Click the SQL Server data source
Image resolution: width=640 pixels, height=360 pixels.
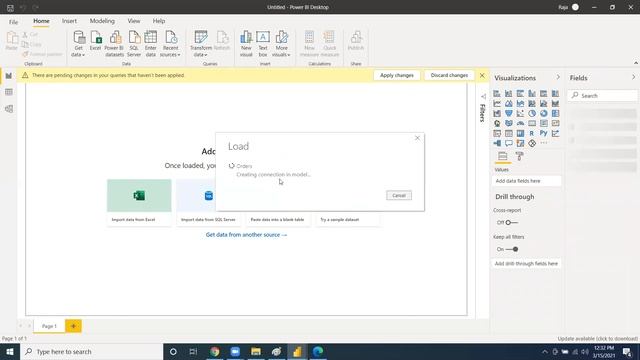point(134,44)
